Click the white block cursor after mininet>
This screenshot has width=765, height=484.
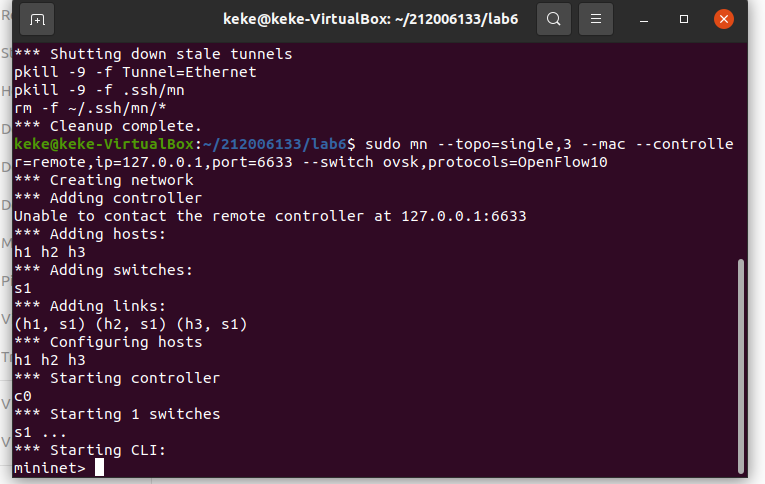tap(99, 467)
